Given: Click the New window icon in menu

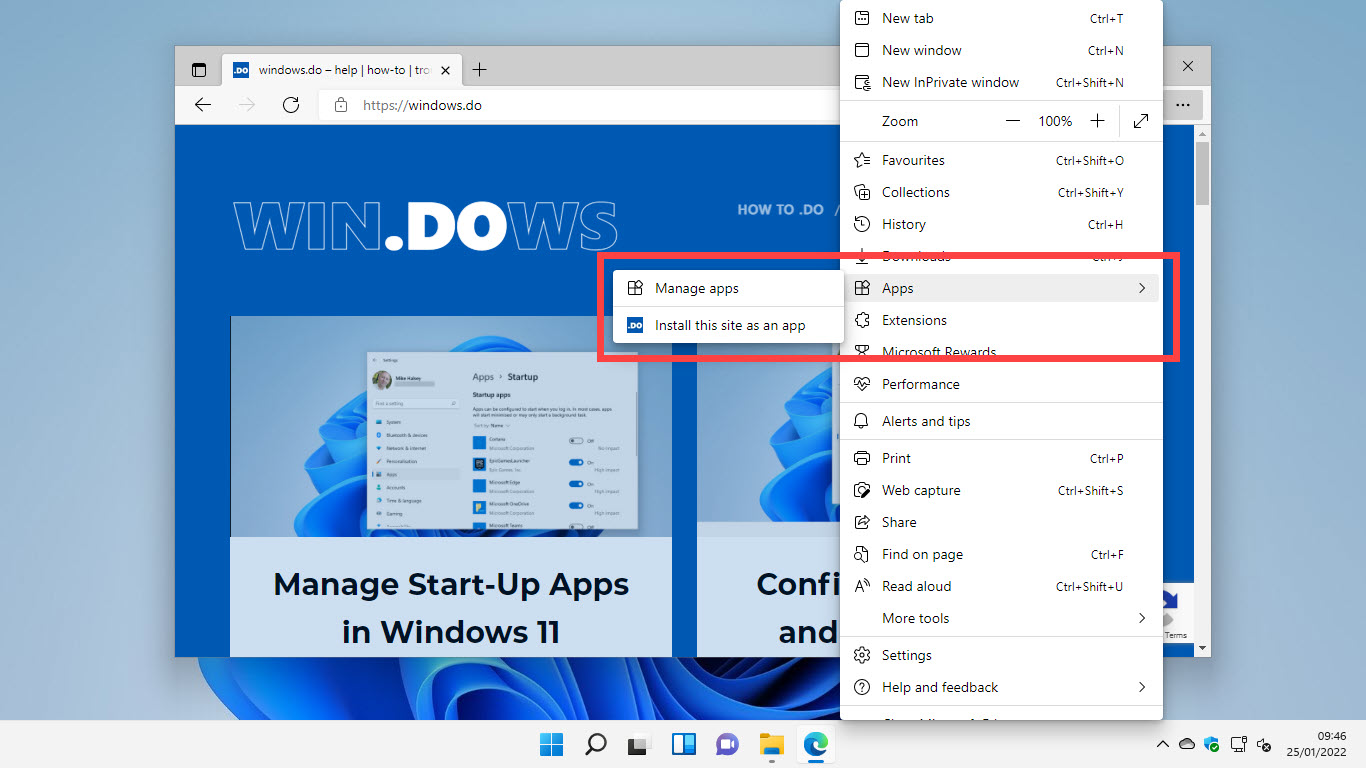Looking at the screenshot, I should [x=862, y=50].
